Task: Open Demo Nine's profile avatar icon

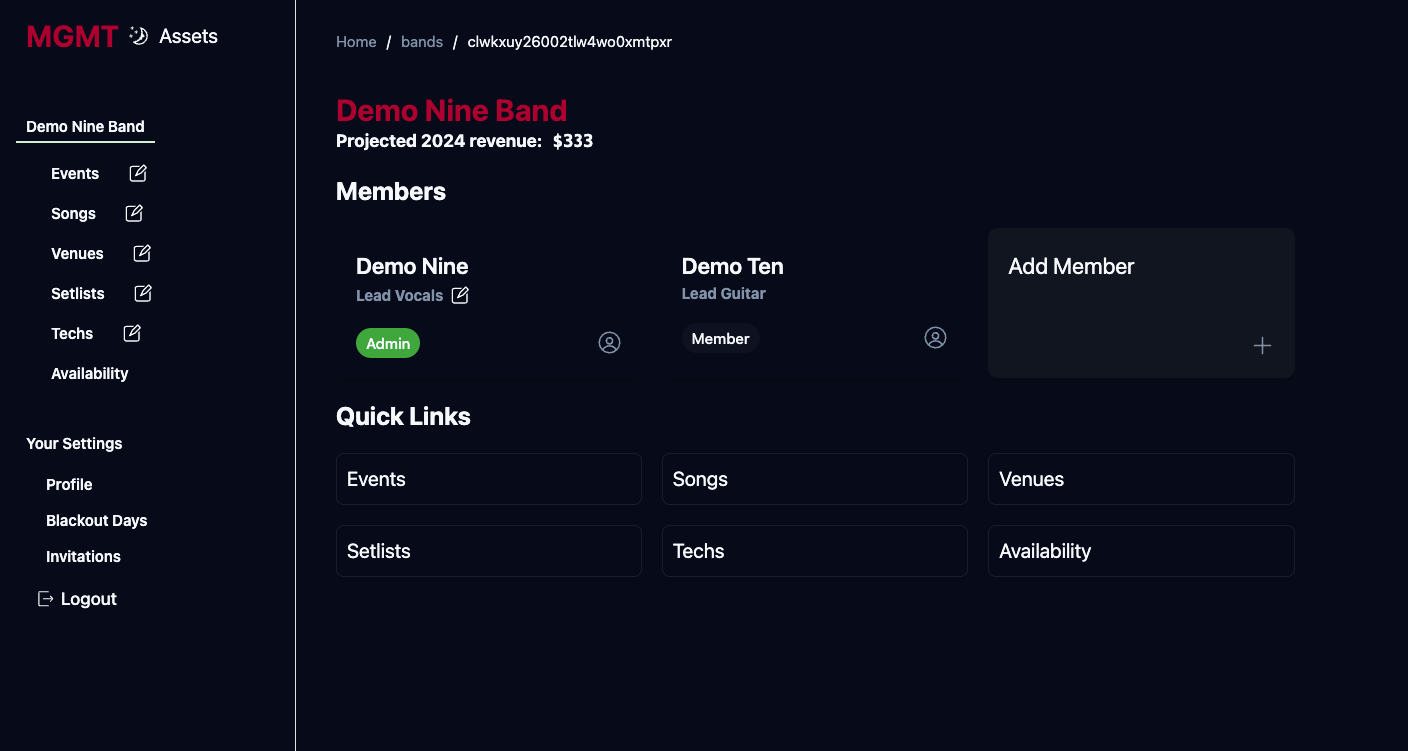Action: click(609, 343)
